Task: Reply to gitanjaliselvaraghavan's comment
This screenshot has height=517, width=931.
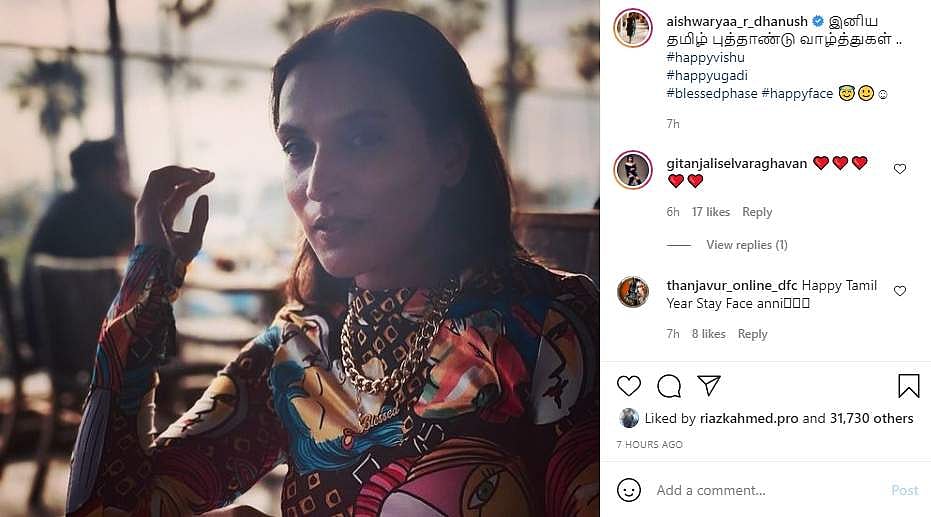Action: pyautogui.click(x=757, y=212)
